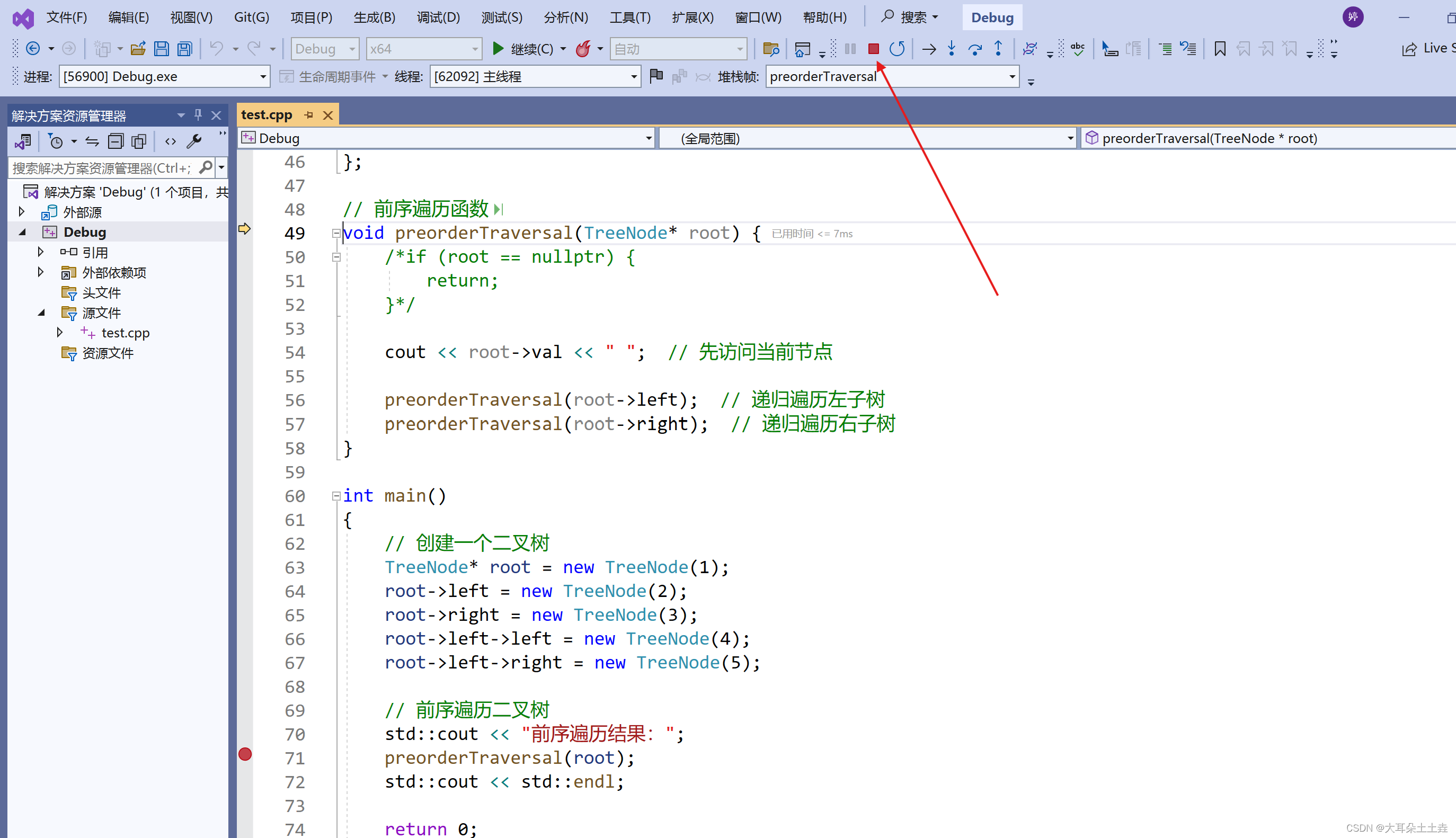Image resolution: width=1456 pixels, height=838 pixels.
Task: Click the Live Share icon
Action: tap(1409, 49)
